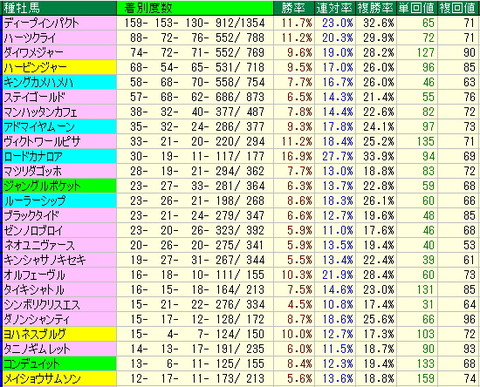Select the ダノンシャンティ stallion name
Image resolution: width=480 pixels, height=387 pixels.
[36, 319]
